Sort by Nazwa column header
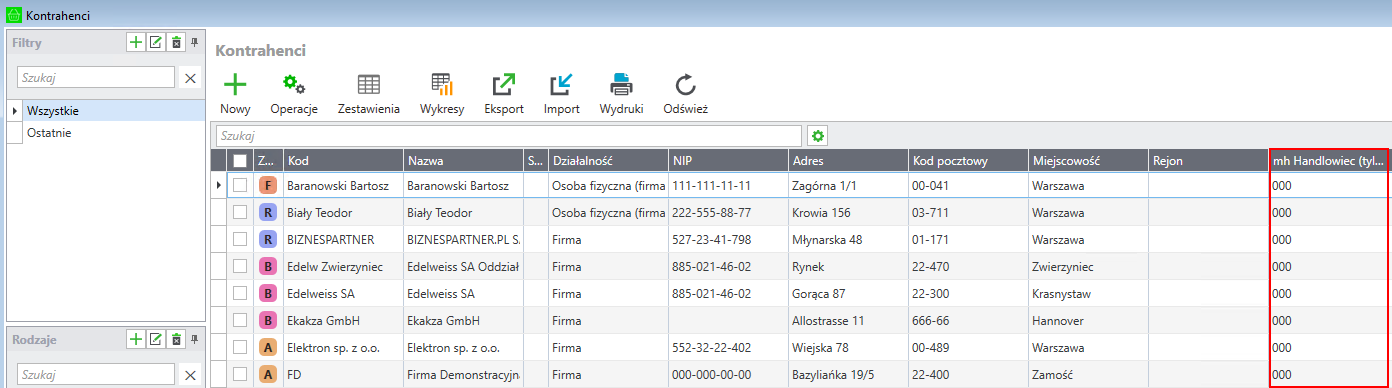This screenshot has height=388, width=1392. [463, 160]
